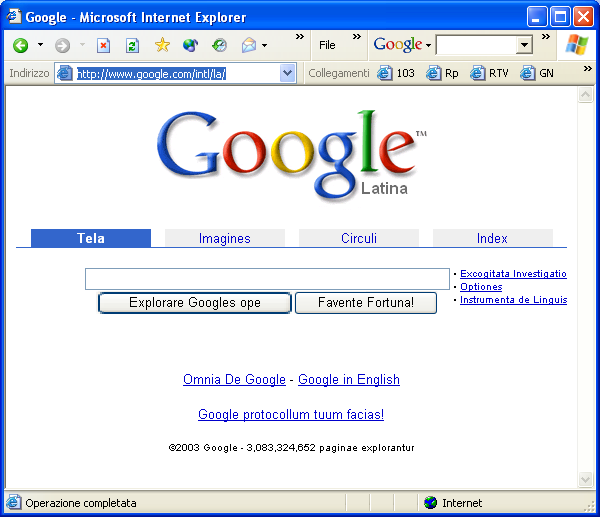
Task: Switch to the Index tab
Action: (492, 238)
